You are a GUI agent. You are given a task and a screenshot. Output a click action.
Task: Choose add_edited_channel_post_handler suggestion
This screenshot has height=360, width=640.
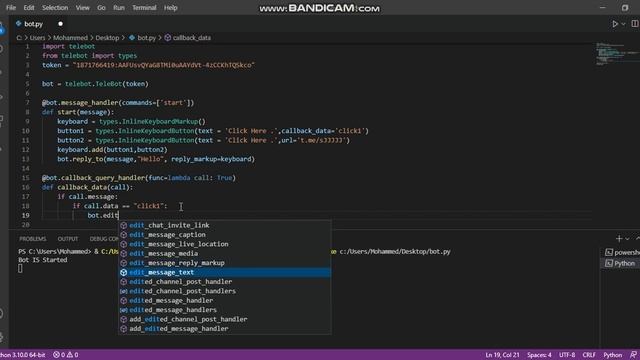pos(225,319)
